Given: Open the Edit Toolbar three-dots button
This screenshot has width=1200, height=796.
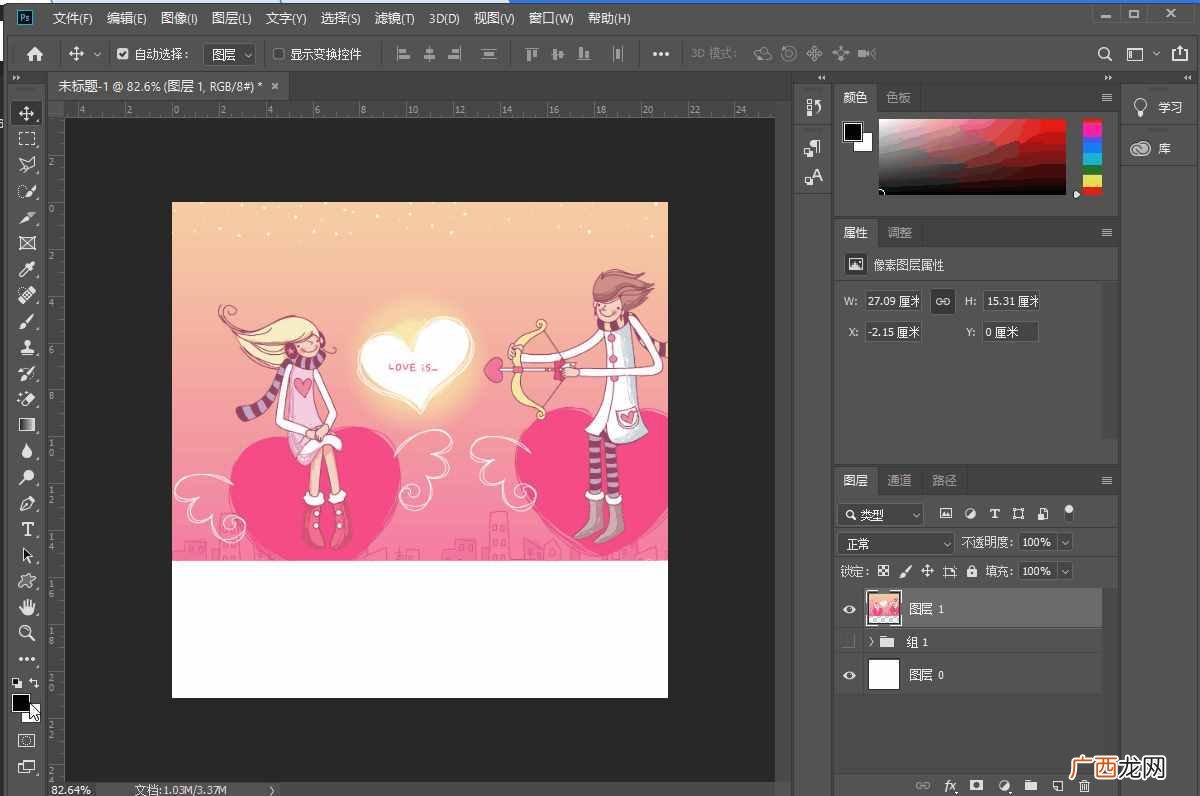Looking at the screenshot, I should (27, 659).
